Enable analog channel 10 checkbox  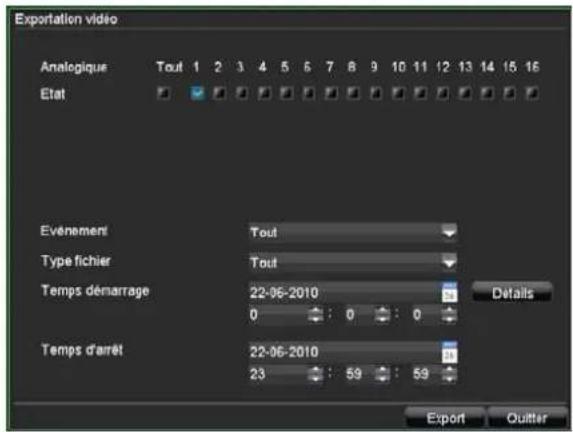pyautogui.click(x=398, y=93)
